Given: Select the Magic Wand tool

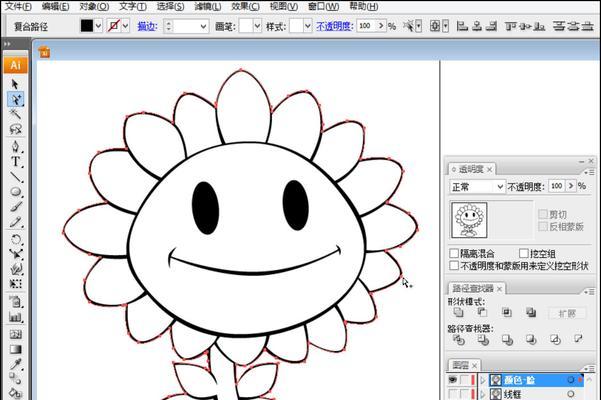Looking at the screenshot, I should pos(15,114).
